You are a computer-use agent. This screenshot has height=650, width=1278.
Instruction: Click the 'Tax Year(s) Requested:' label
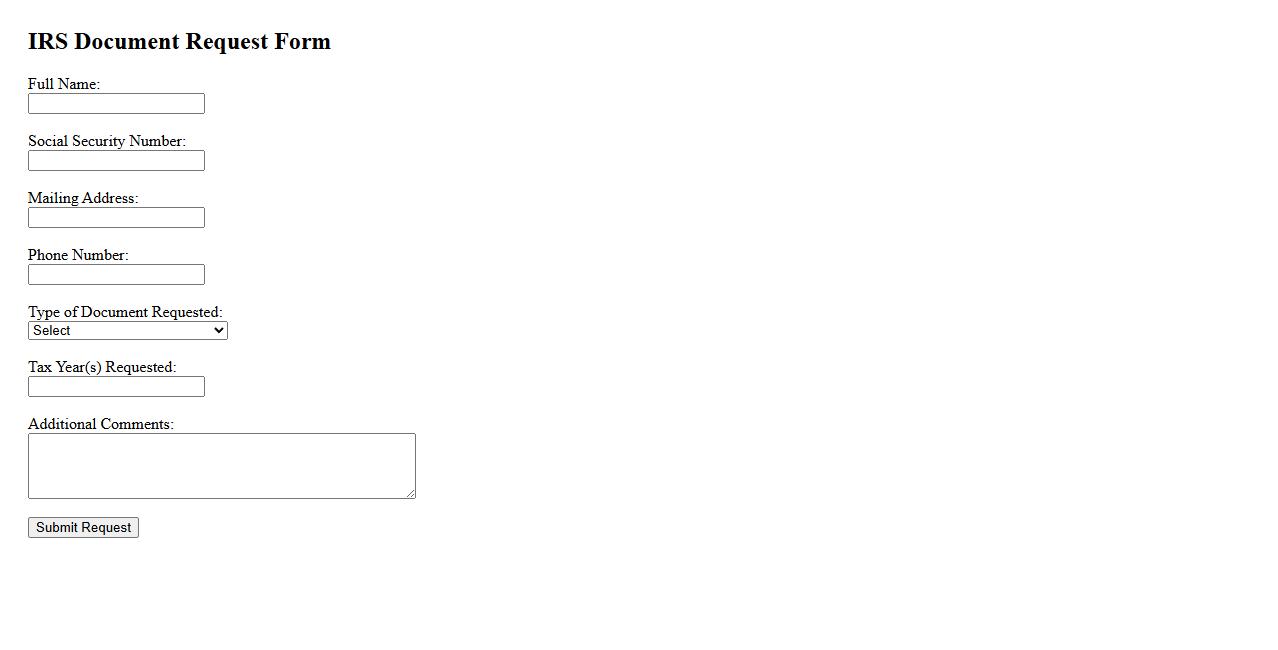102,367
